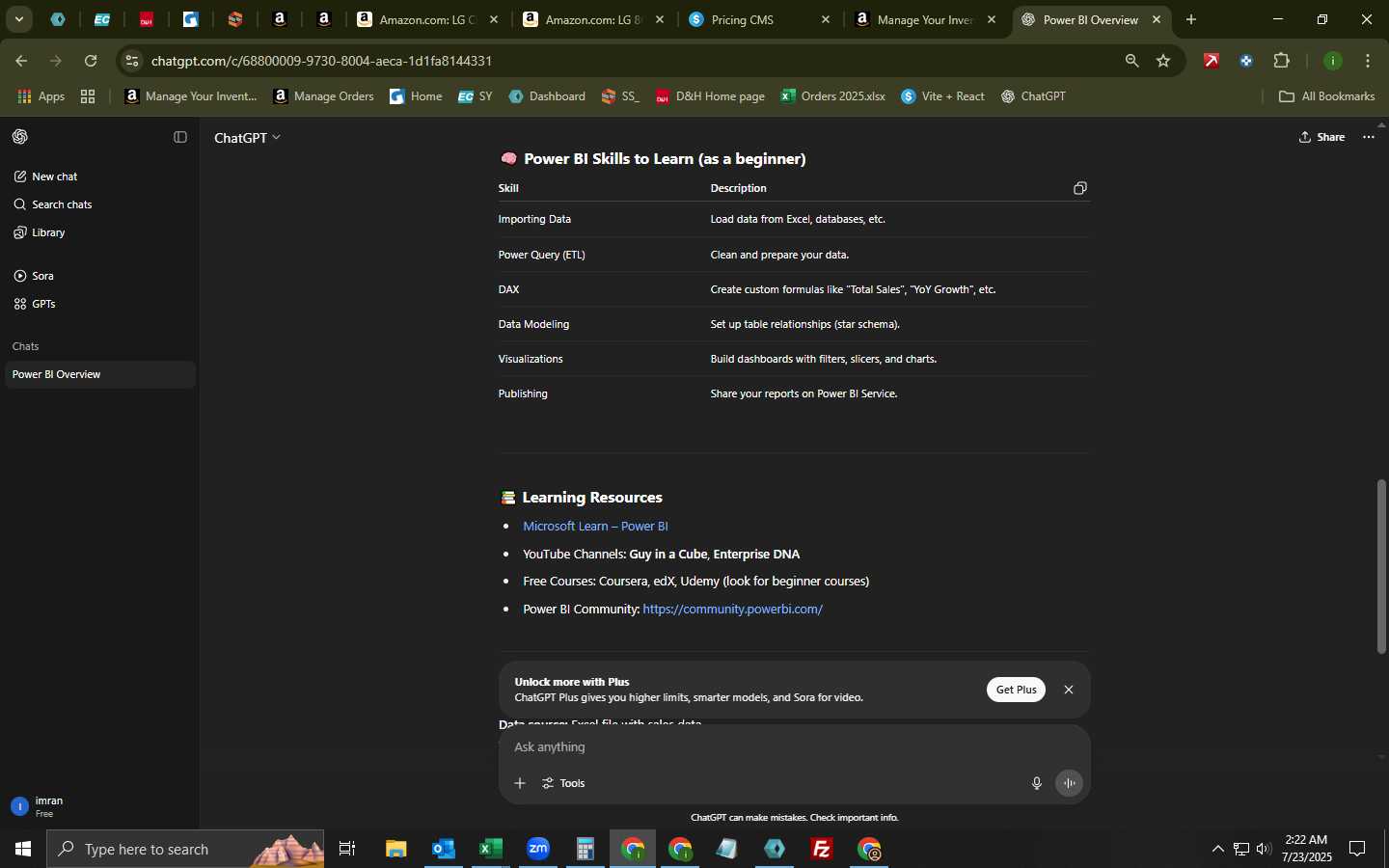
Task: Click the ChatGPT logo icon in sidebar
Action: pyautogui.click(x=20, y=137)
